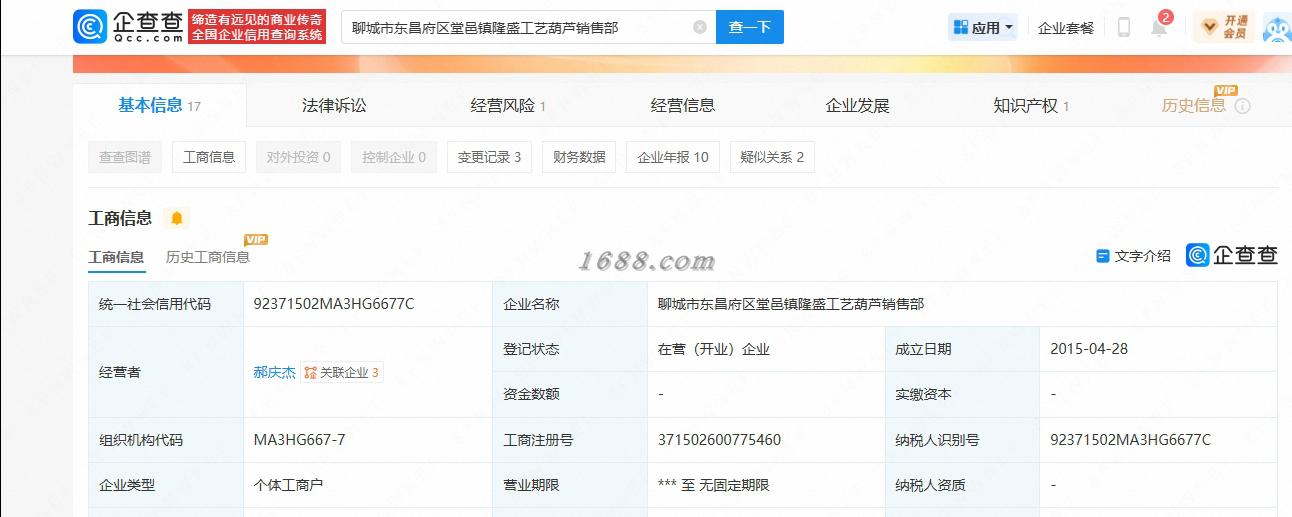Click the 资金数额 label cell
Screen dimensions: 1292x517
(x=569, y=394)
